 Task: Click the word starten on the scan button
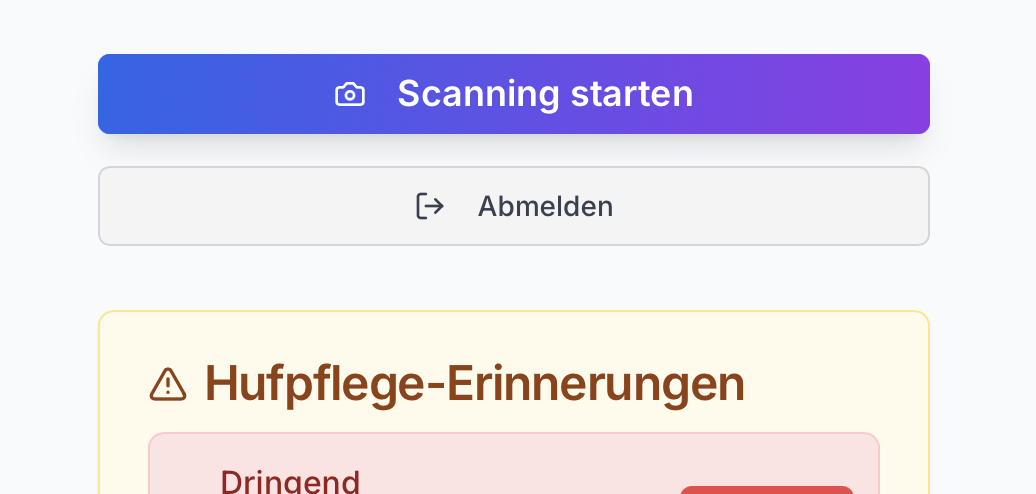632,94
